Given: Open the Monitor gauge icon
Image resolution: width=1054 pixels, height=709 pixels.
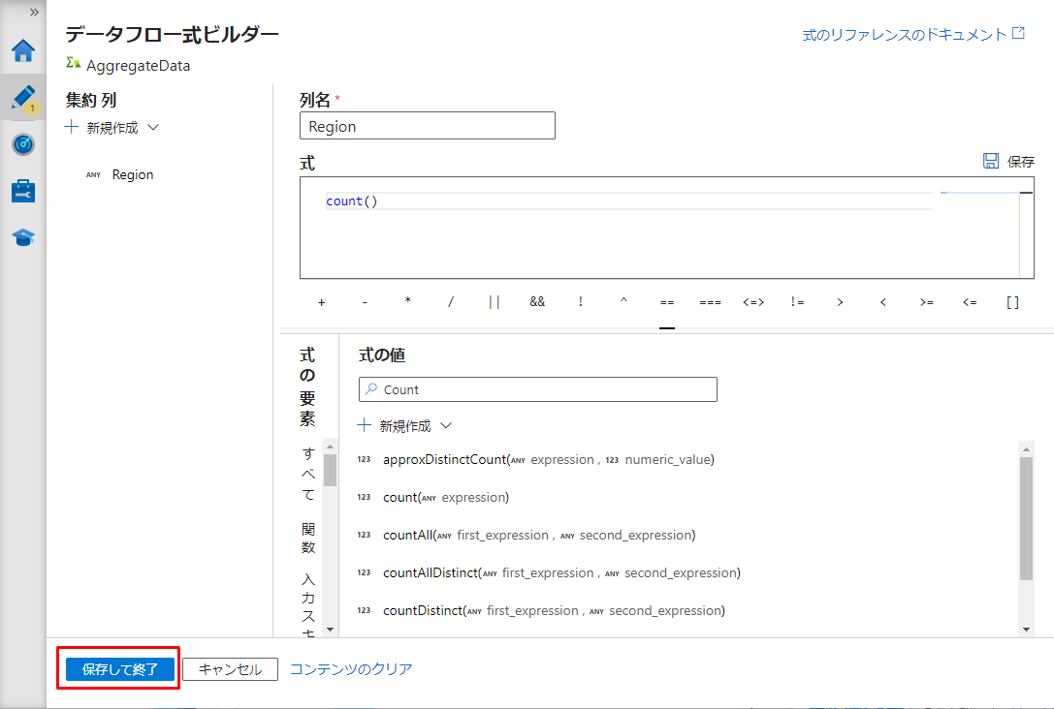Looking at the screenshot, I should (x=23, y=144).
